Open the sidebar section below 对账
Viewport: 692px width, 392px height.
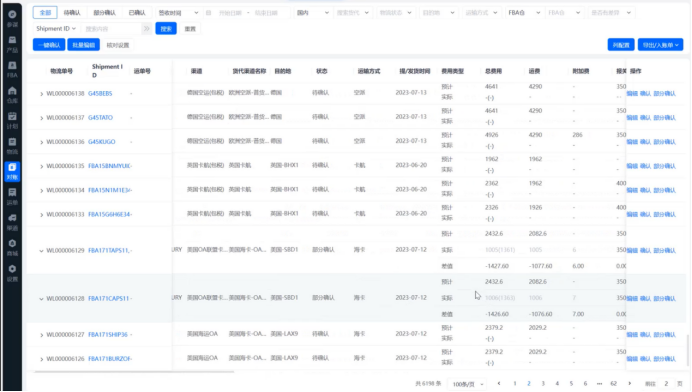(12, 196)
